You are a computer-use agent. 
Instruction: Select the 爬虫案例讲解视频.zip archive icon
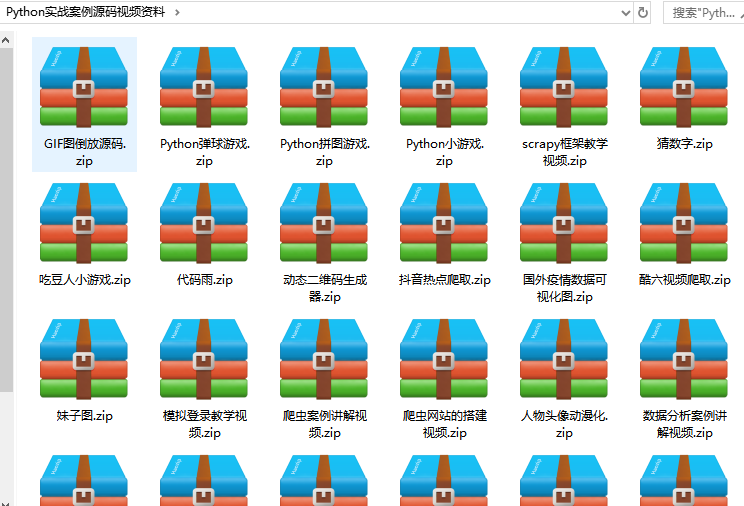pos(324,359)
